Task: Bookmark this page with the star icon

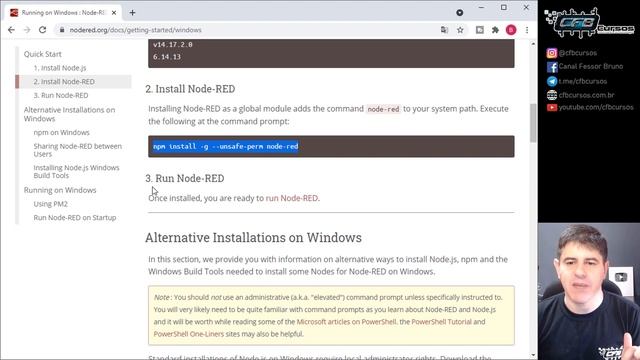Action: 460,30
